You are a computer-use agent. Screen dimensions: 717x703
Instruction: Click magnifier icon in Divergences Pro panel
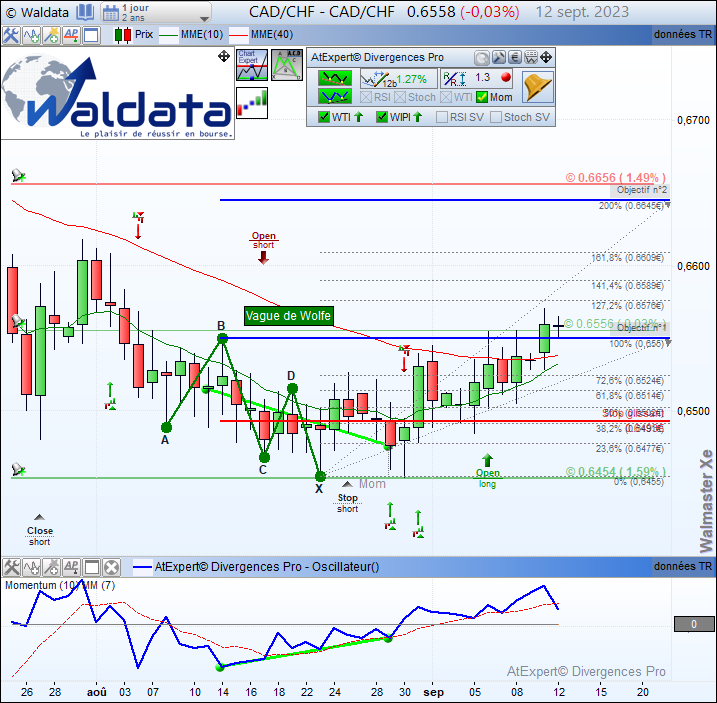(482, 58)
